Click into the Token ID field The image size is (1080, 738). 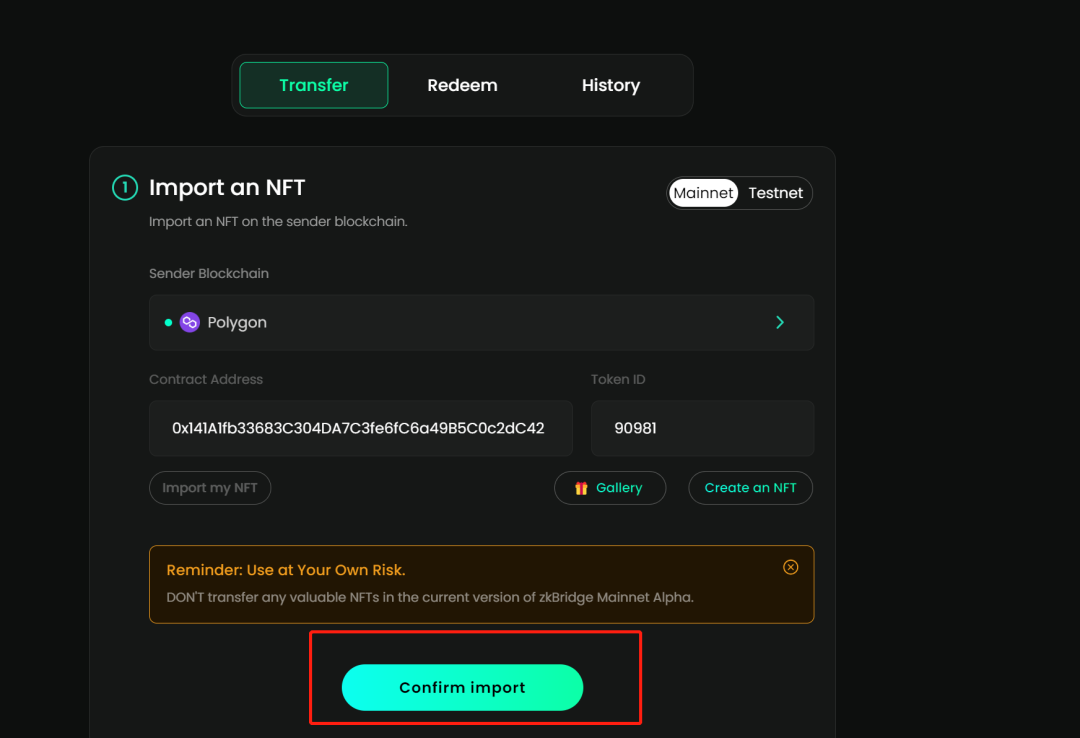pos(701,428)
